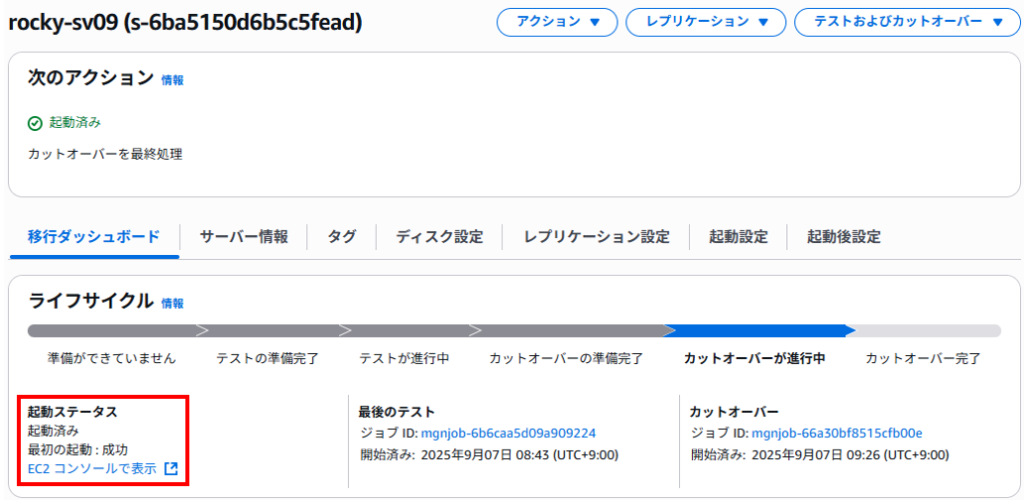Select the 移行ダッシュボード tab

[94, 236]
